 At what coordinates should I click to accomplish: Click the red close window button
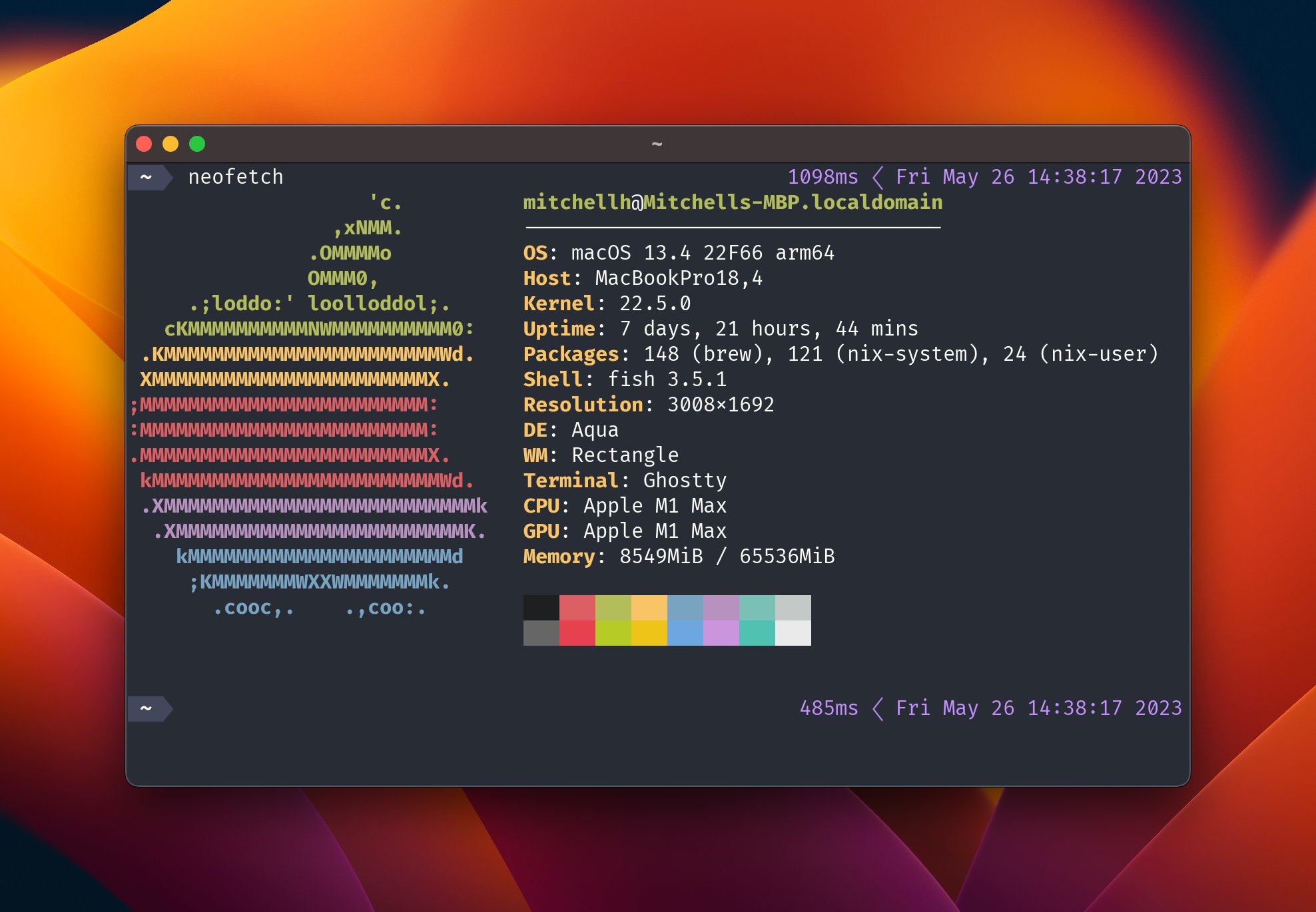point(144,144)
